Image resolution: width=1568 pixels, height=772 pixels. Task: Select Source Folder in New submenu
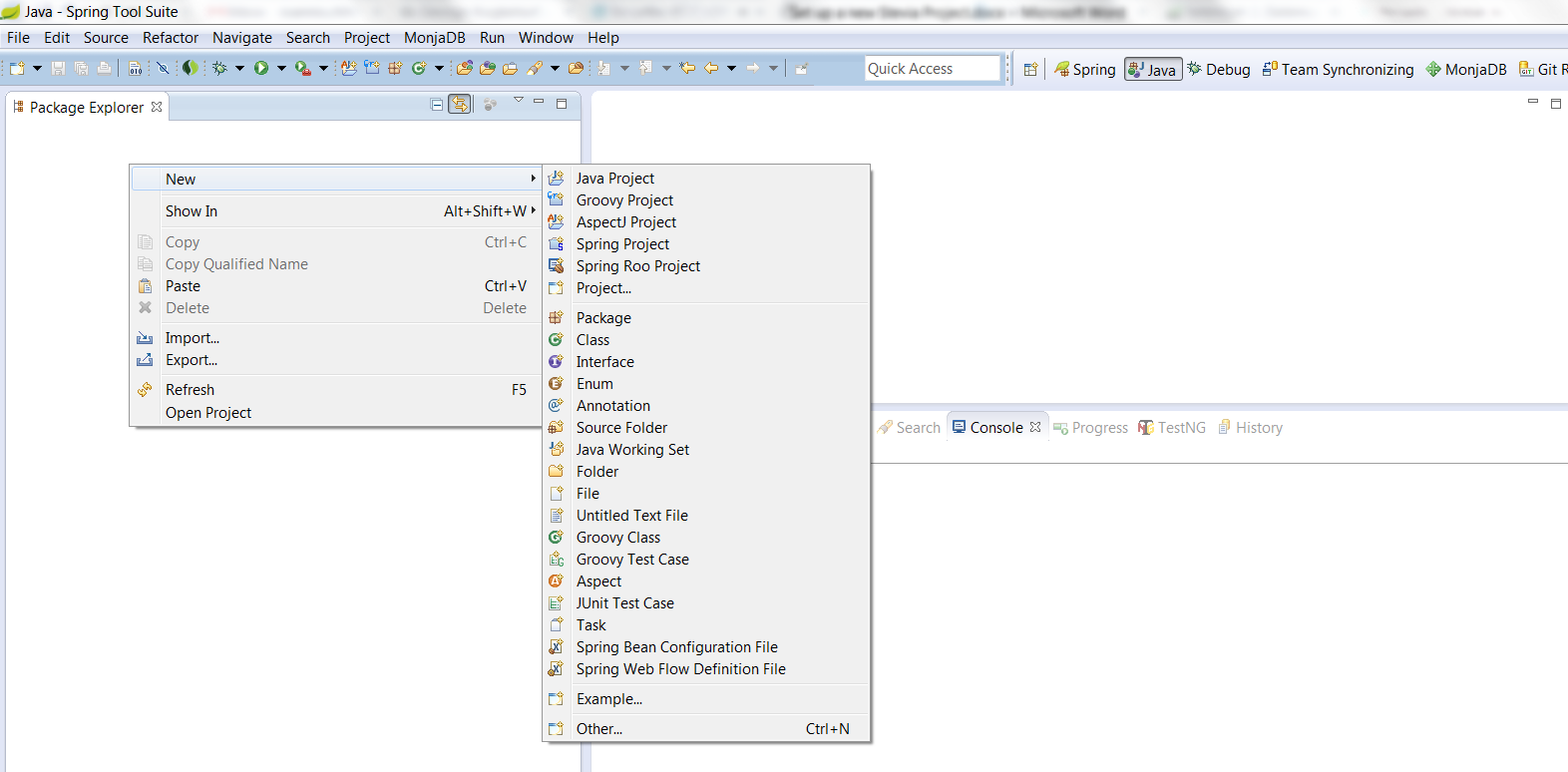(x=706, y=427)
